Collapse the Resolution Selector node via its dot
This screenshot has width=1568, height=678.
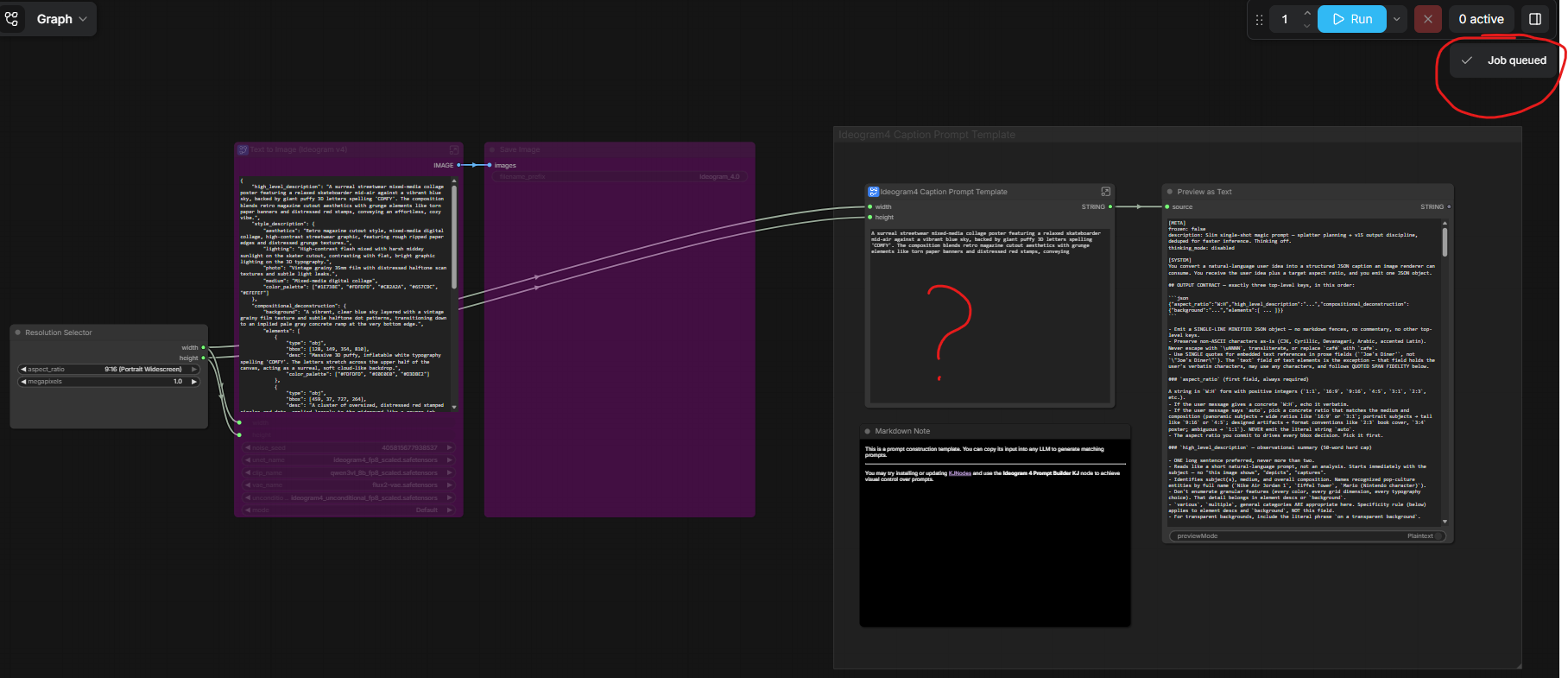coord(17,333)
